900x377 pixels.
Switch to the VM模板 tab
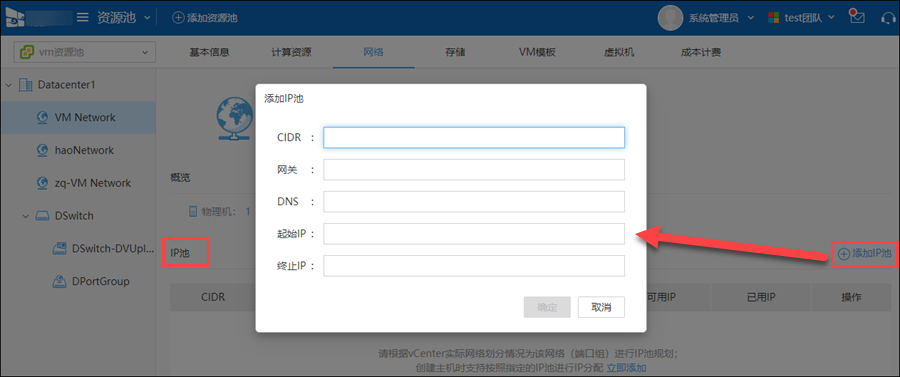pyautogui.click(x=537, y=52)
